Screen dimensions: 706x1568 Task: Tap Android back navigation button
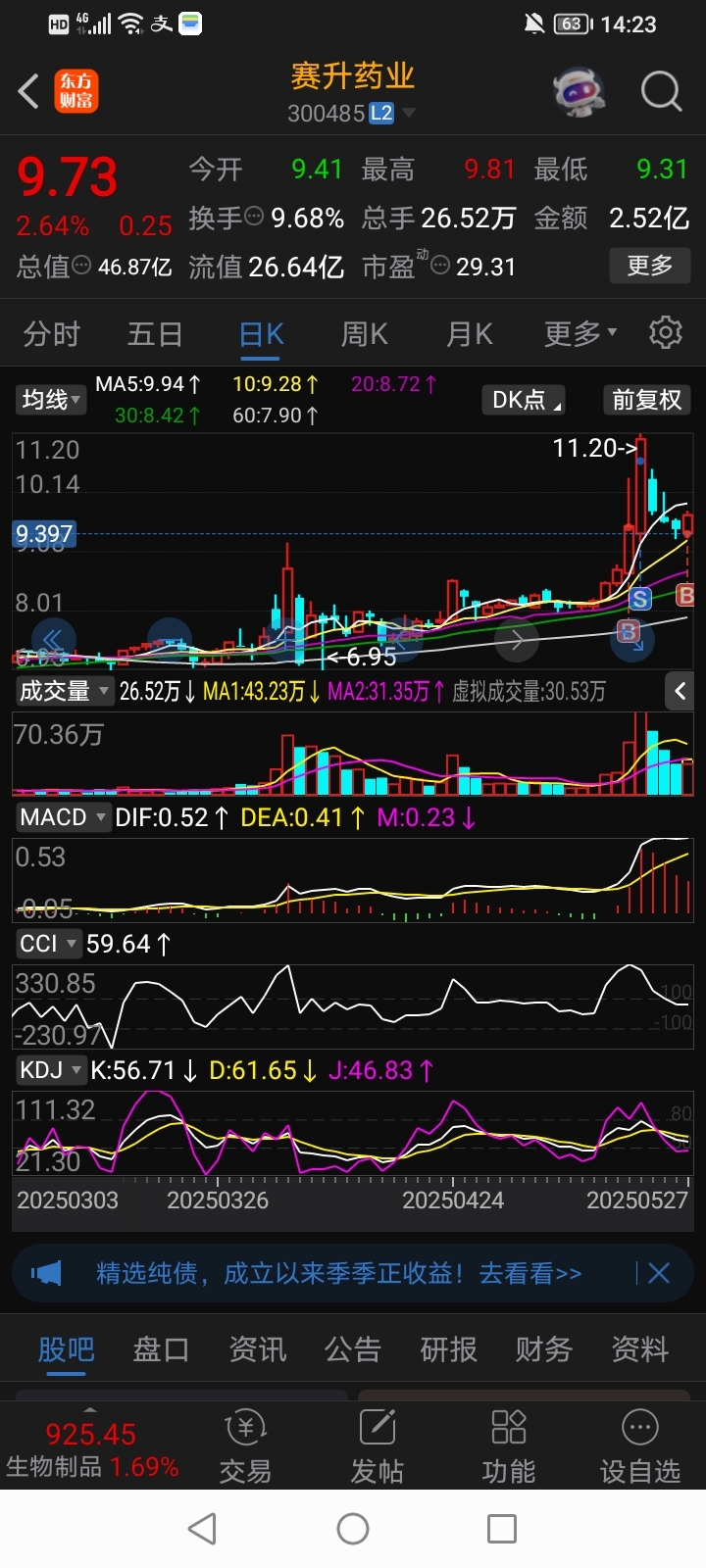[203, 1528]
